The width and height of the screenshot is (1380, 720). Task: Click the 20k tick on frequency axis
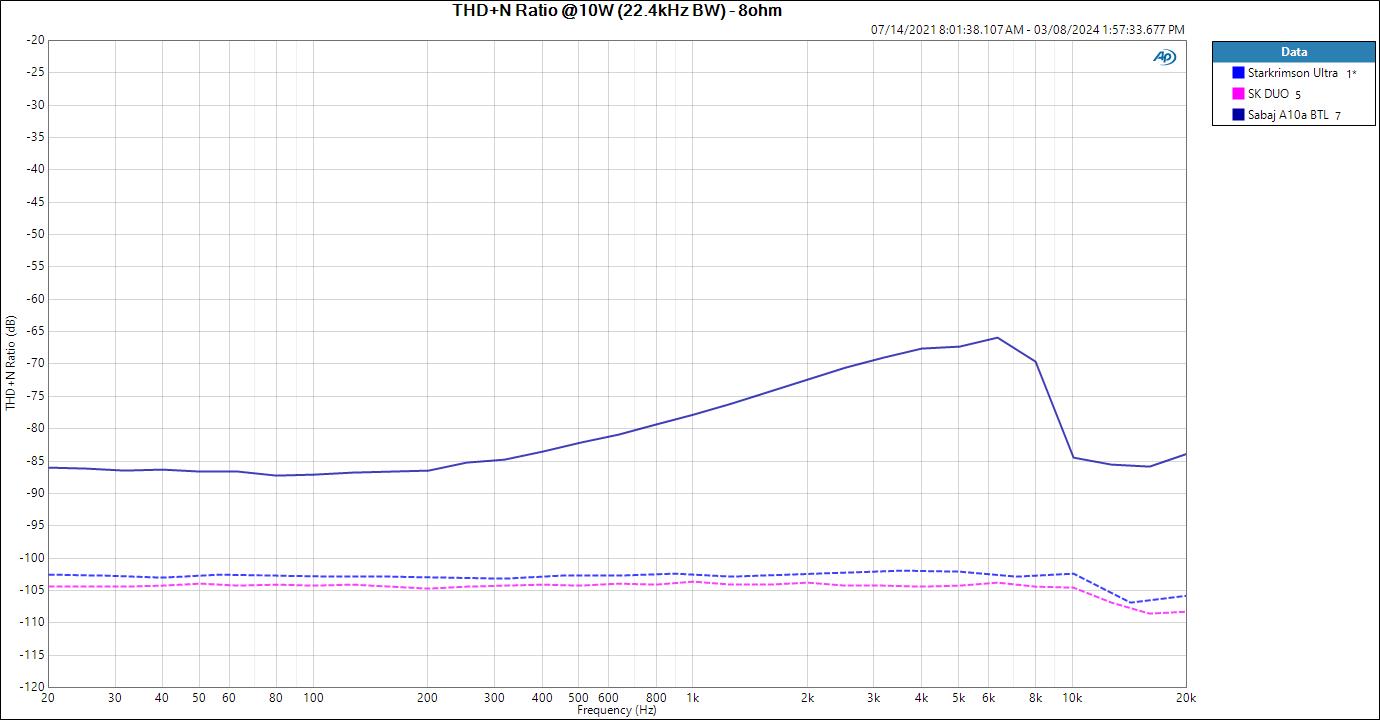pyautogui.click(x=1186, y=698)
